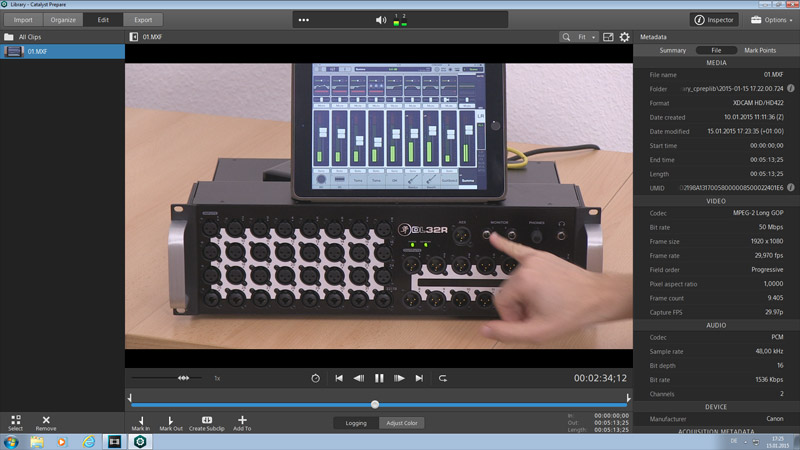Click the Add To plus icon

tap(242, 420)
